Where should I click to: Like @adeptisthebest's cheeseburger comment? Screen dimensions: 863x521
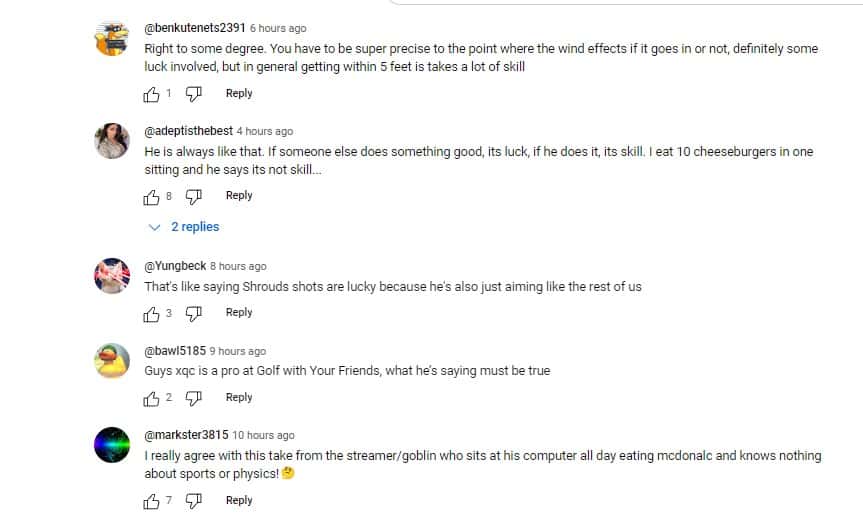[152, 196]
